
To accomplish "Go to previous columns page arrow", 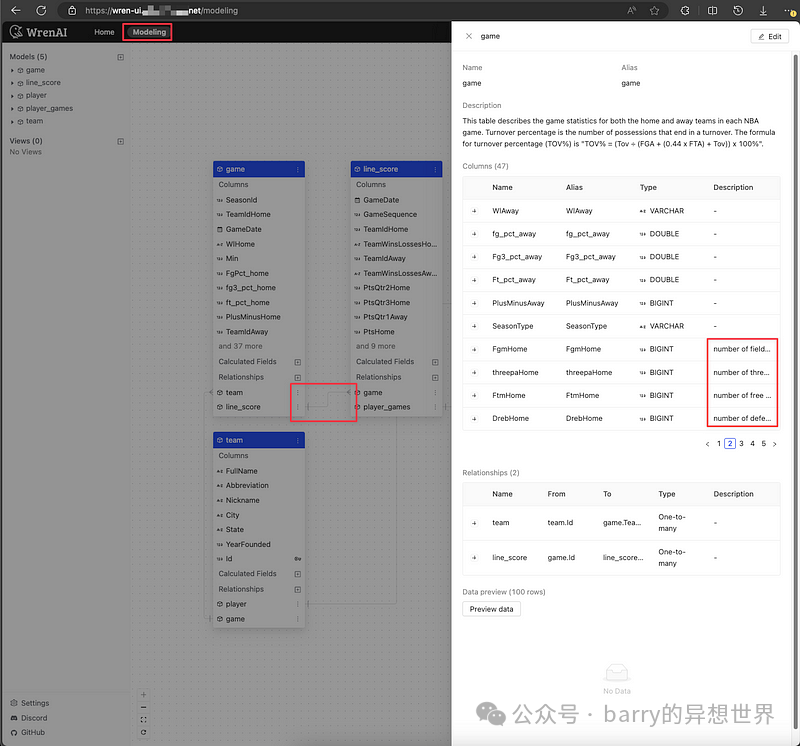I will pyautogui.click(x=707, y=444).
